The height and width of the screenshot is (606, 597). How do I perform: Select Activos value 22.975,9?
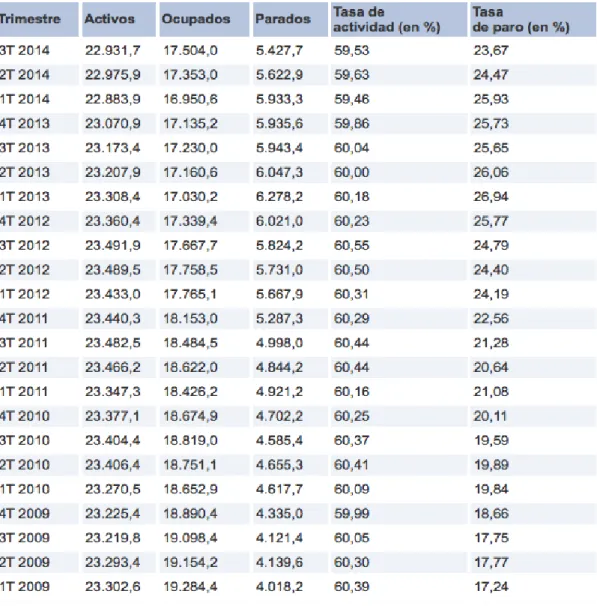pos(113,75)
